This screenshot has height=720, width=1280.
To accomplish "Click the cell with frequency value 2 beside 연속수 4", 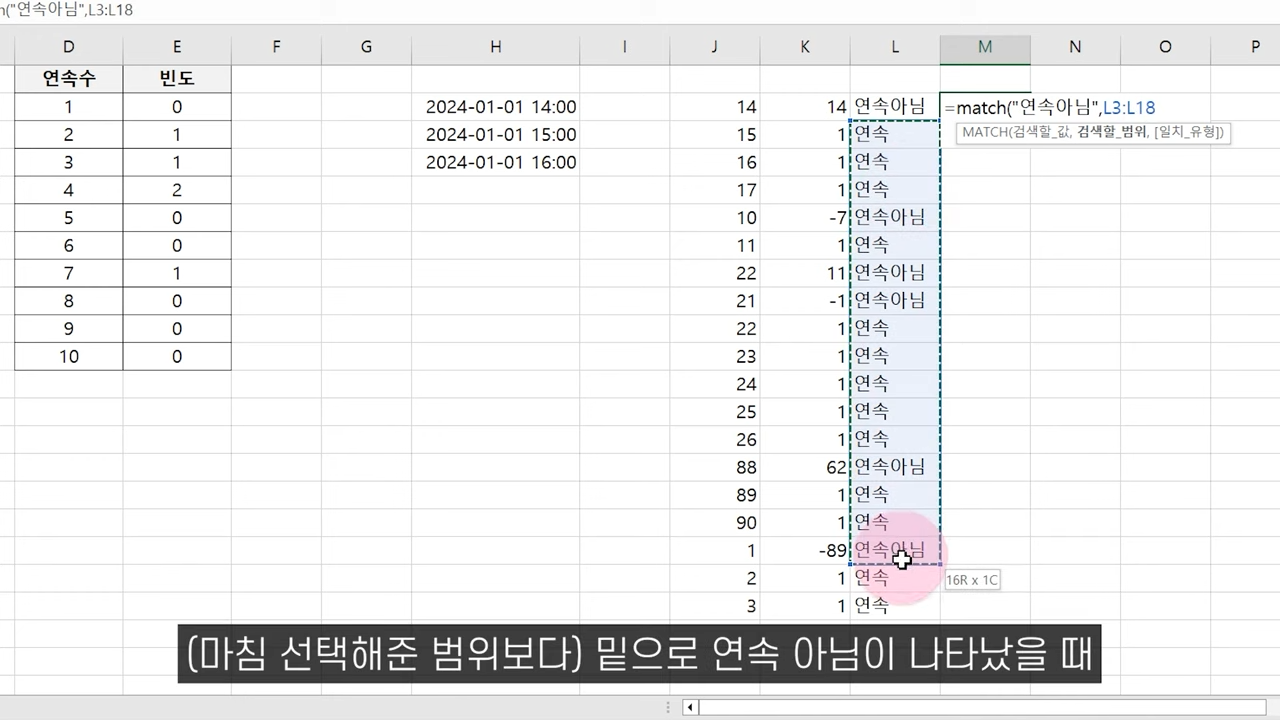I will coord(176,190).
